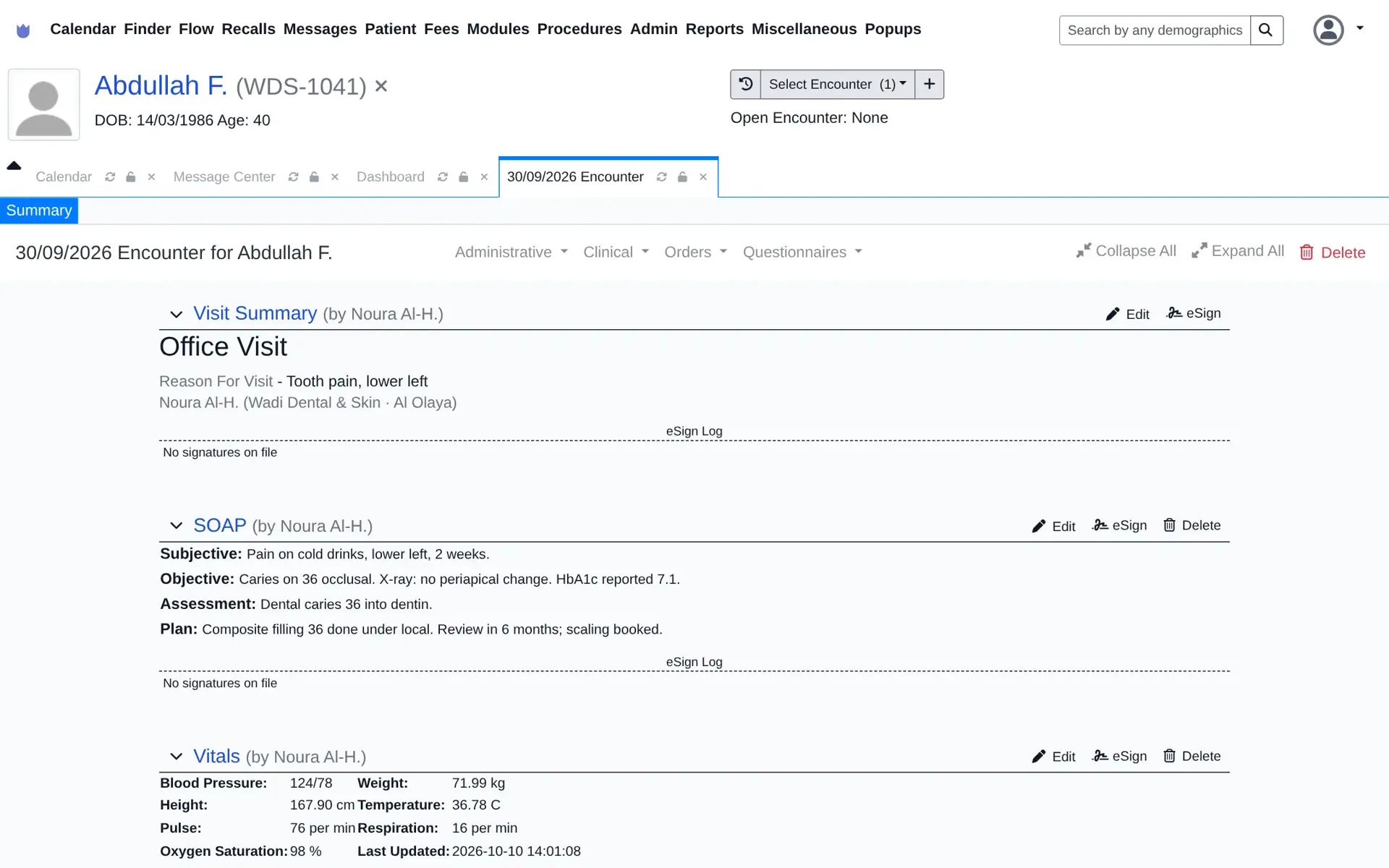Screen dimensions: 1389x868
Task: Refresh the Dashboard tab
Action: [443, 177]
